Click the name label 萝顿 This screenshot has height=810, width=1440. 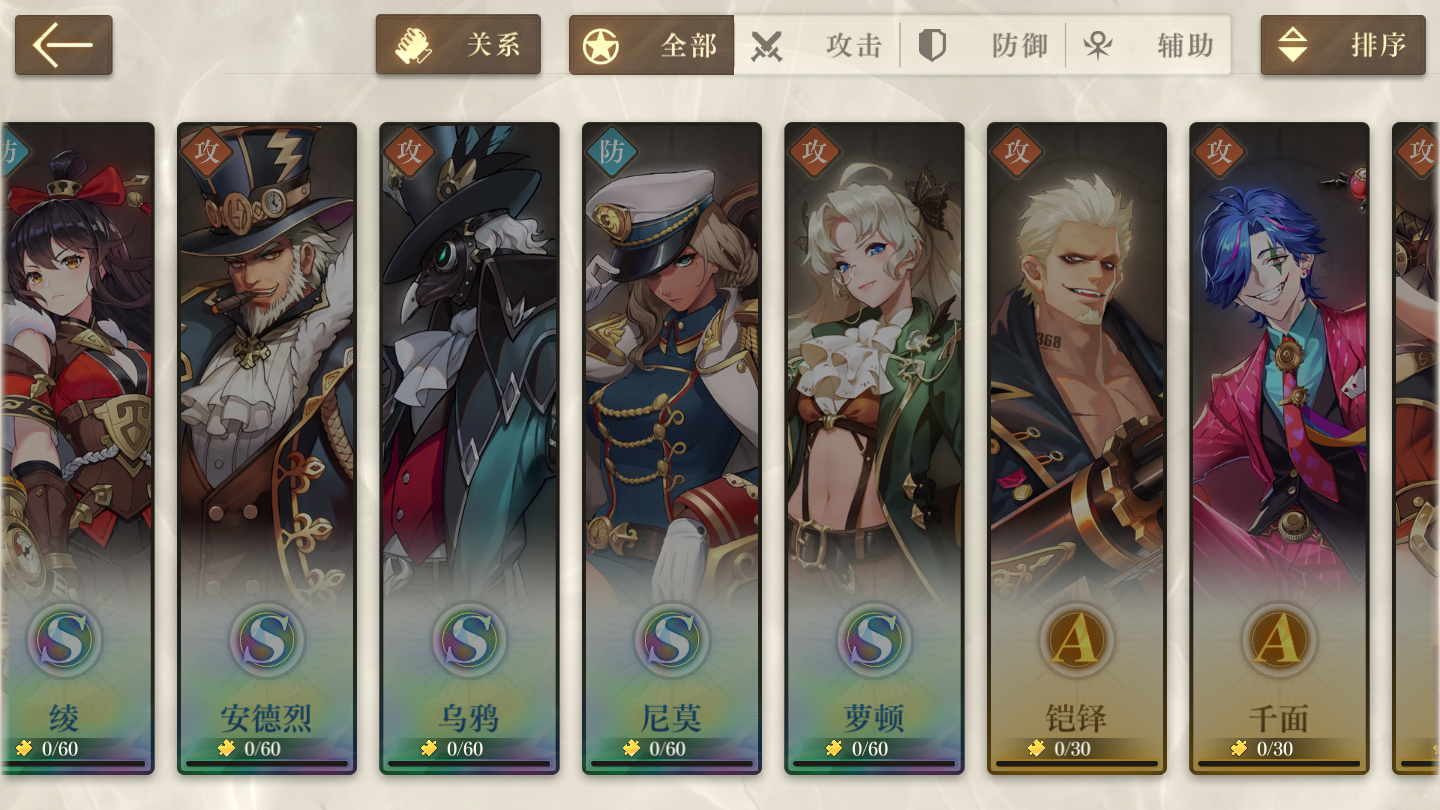(874, 718)
